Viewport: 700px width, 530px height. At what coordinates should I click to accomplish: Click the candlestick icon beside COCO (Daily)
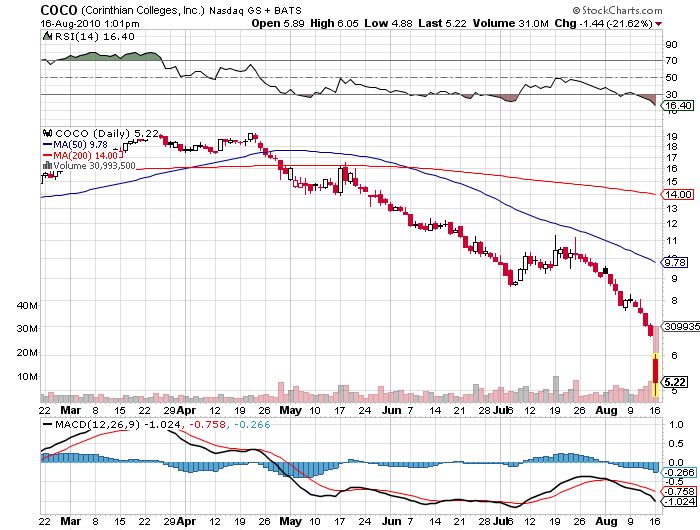coord(47,133)
